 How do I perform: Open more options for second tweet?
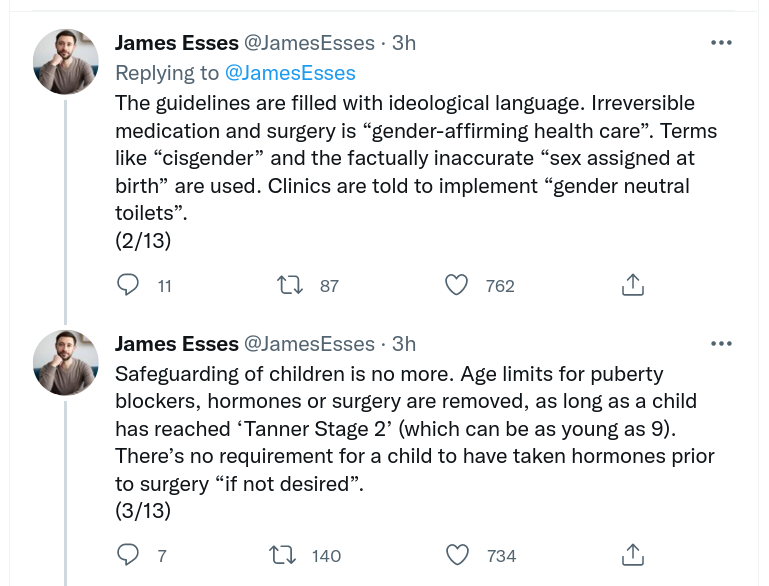coord(720,344)
